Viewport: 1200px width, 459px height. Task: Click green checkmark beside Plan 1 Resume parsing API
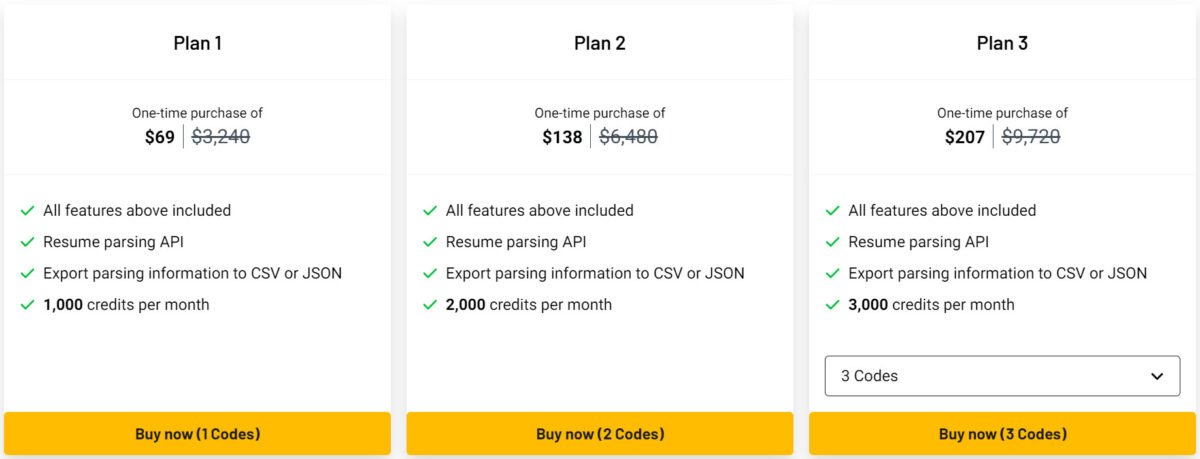27,242
